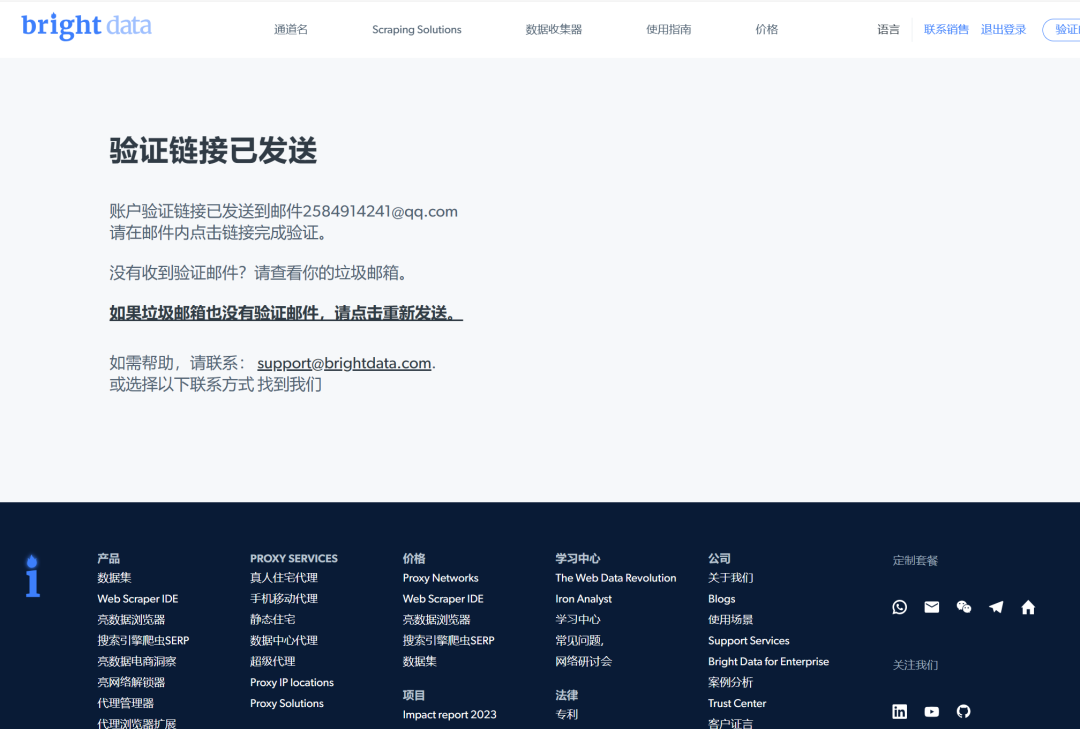Open Blogs footer link

(x=722, y=599)
